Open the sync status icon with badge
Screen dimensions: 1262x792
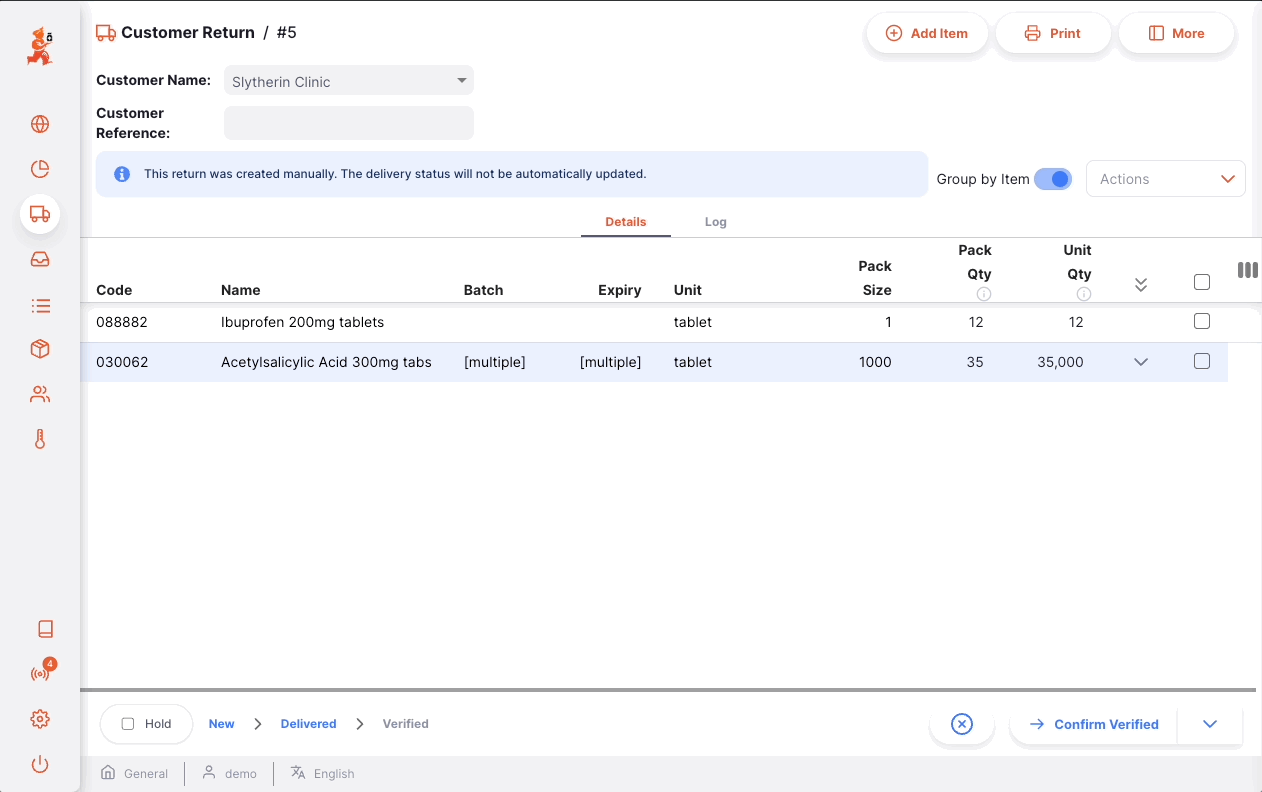click(40, 673)
